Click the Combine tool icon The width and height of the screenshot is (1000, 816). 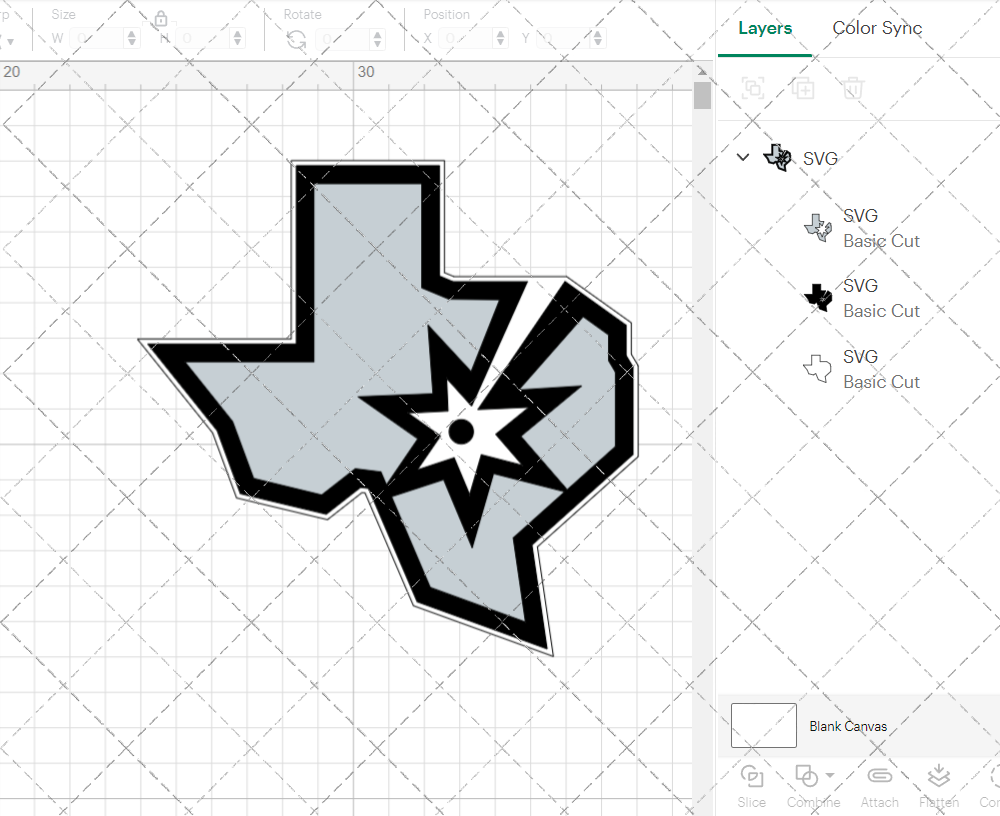coord(807,776)
